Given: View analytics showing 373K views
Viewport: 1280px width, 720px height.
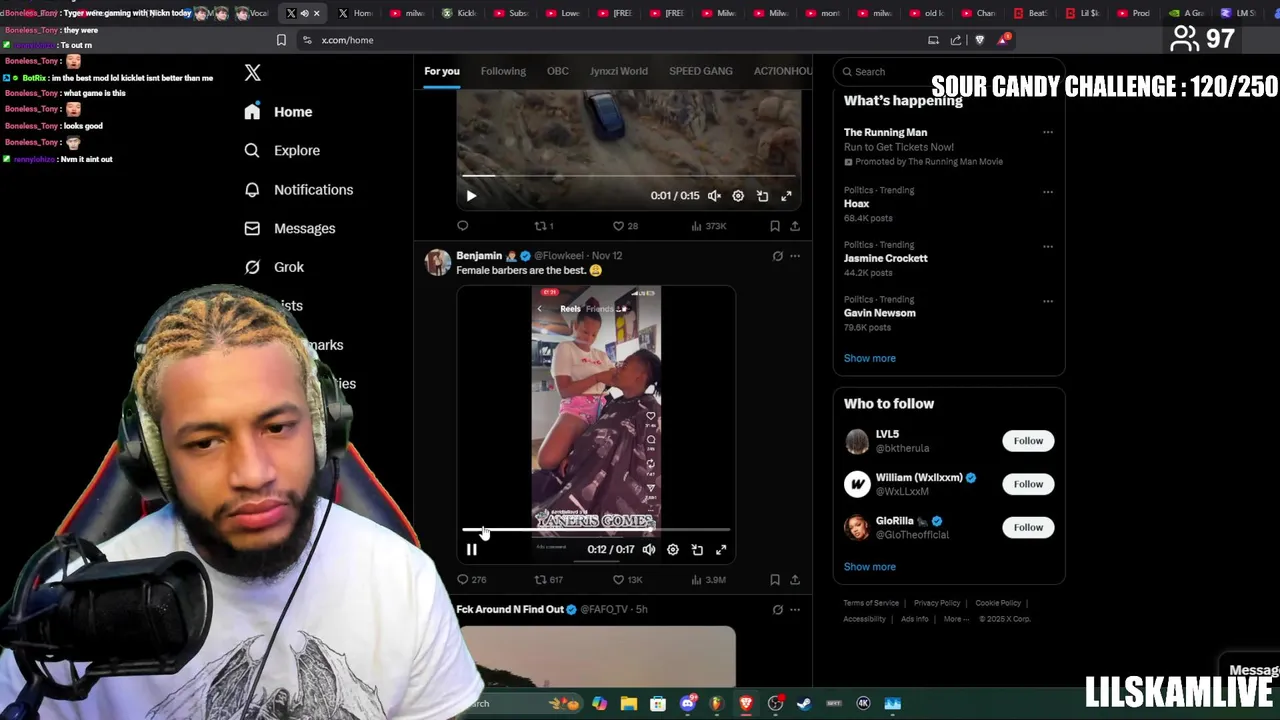Looking at the screenshot, I should pyautogui.click(x=709, y=226).
